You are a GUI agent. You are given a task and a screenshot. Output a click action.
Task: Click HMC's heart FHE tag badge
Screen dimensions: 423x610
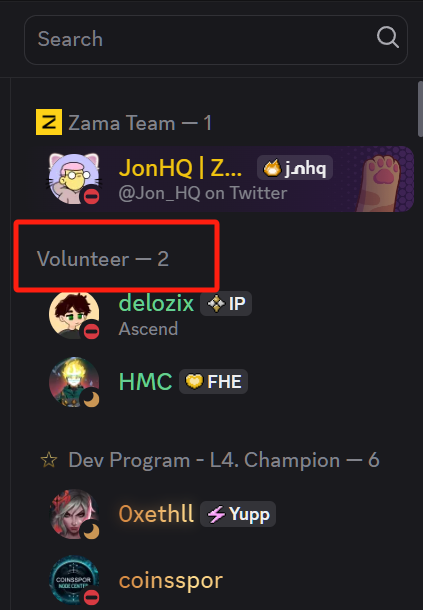coord(213,381)
